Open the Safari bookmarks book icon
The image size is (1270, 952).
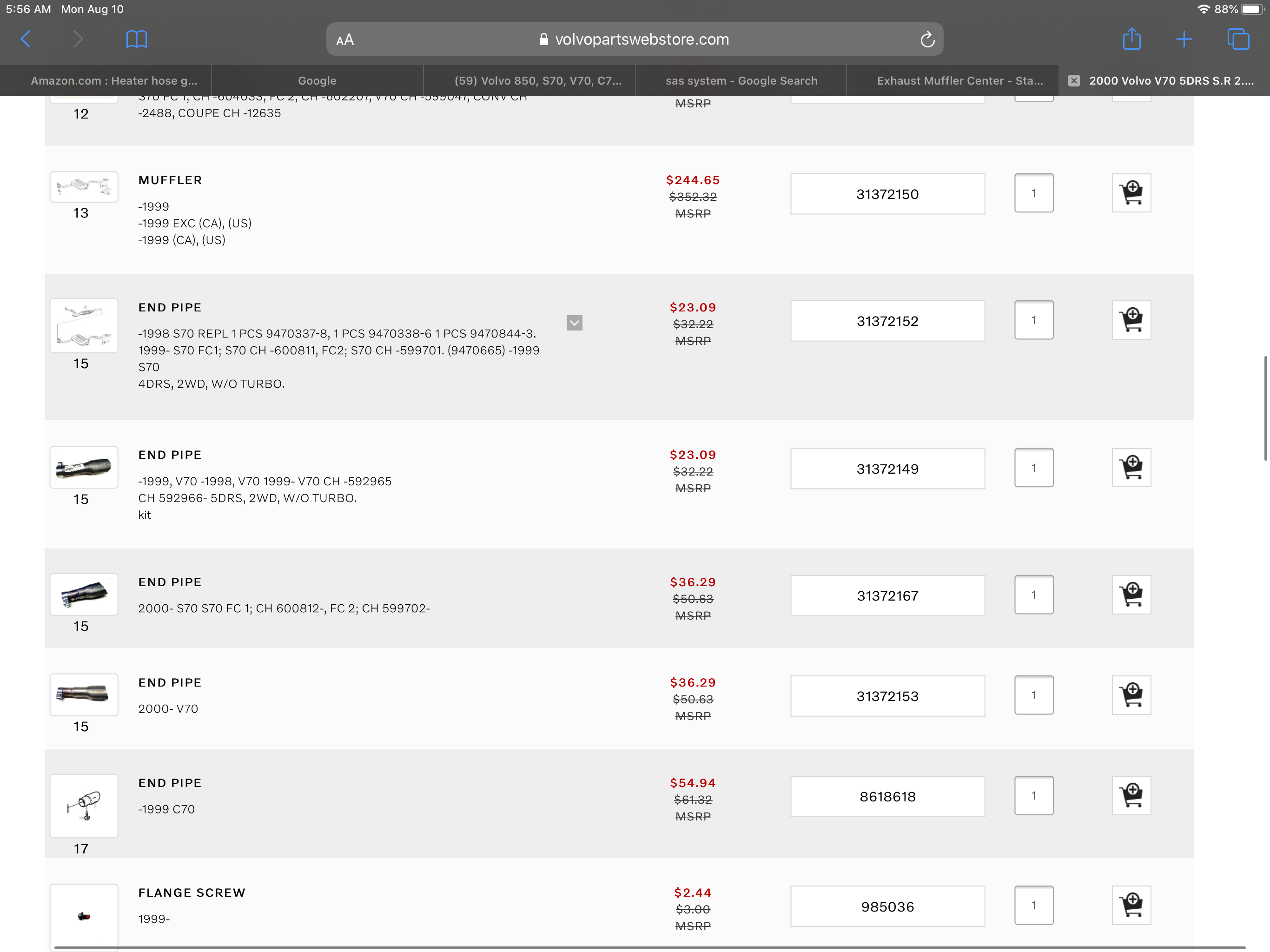[136, 39]
